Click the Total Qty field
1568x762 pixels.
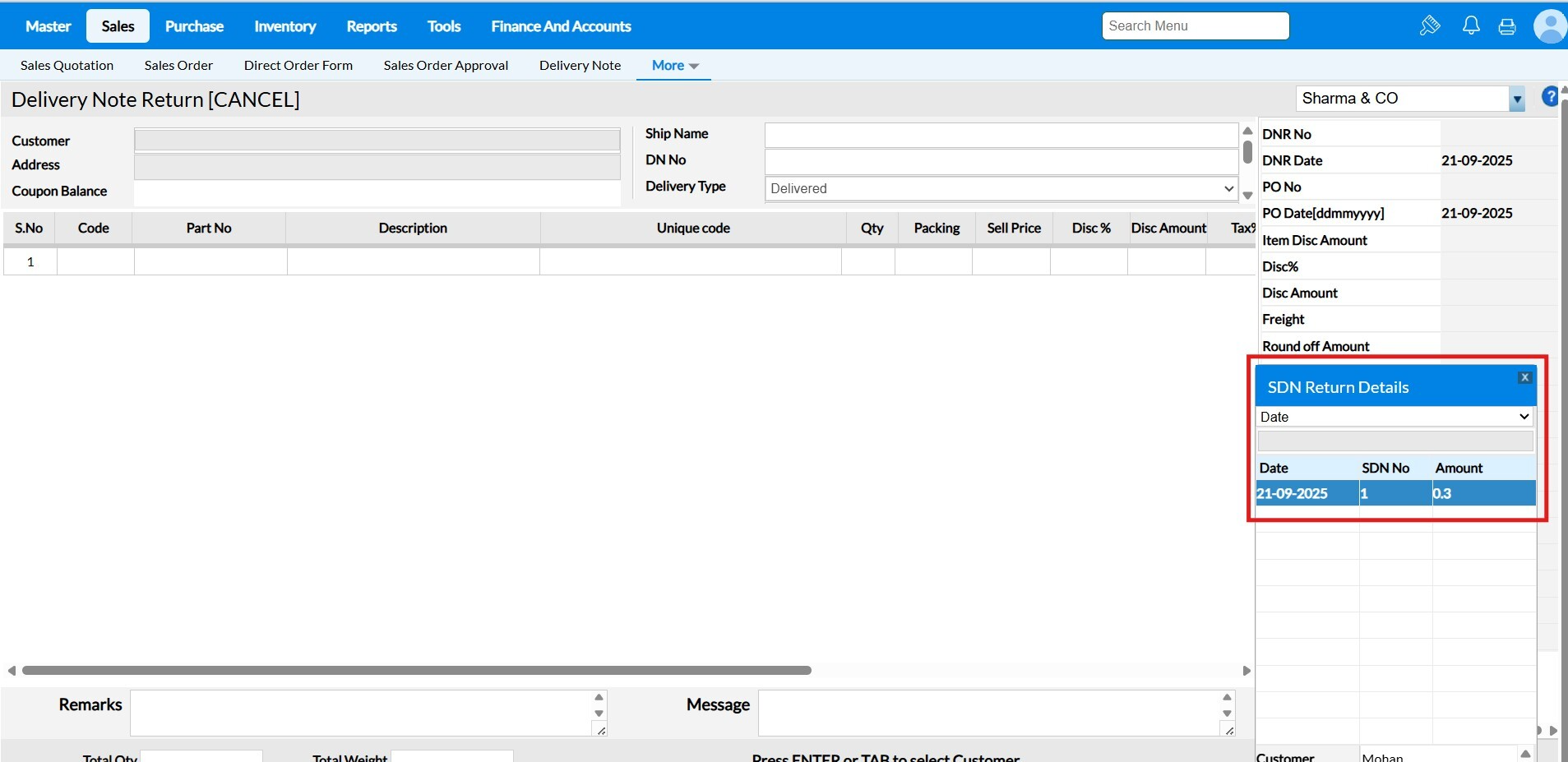click(x=201, y=756)
